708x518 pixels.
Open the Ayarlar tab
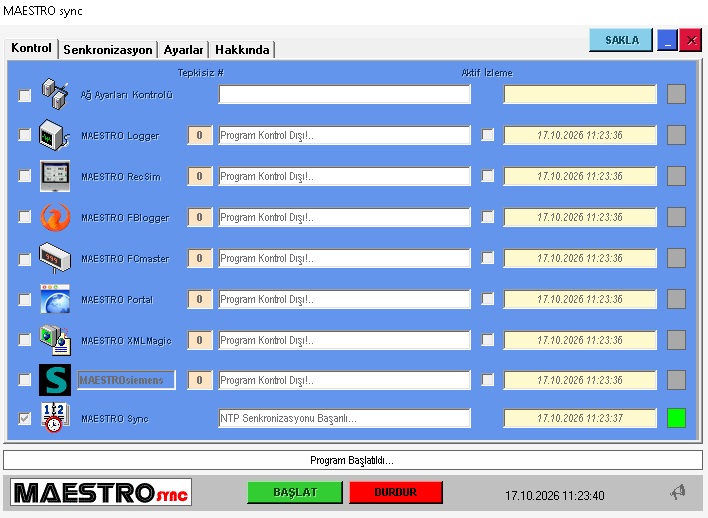183,50
